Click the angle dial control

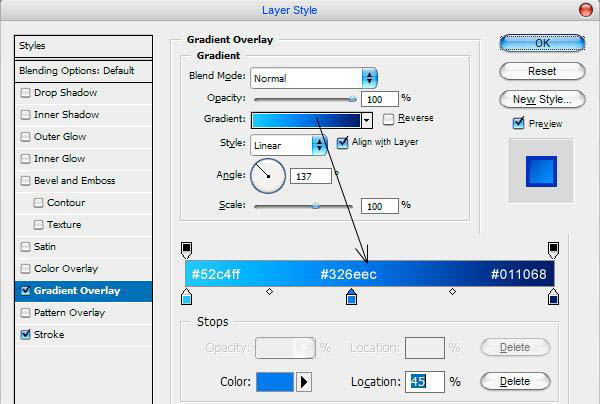[268, 176]
